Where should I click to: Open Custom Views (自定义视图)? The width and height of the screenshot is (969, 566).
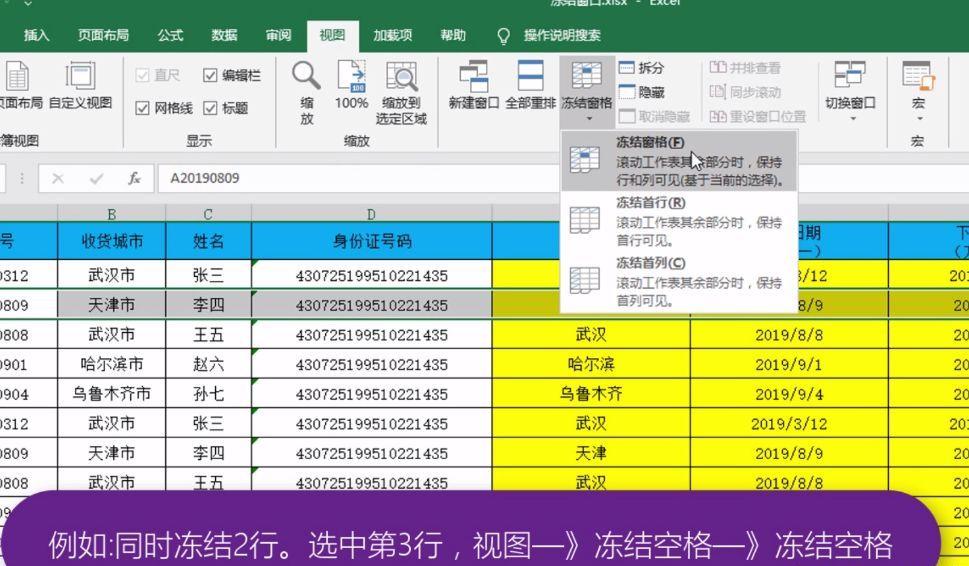point(80,85)
